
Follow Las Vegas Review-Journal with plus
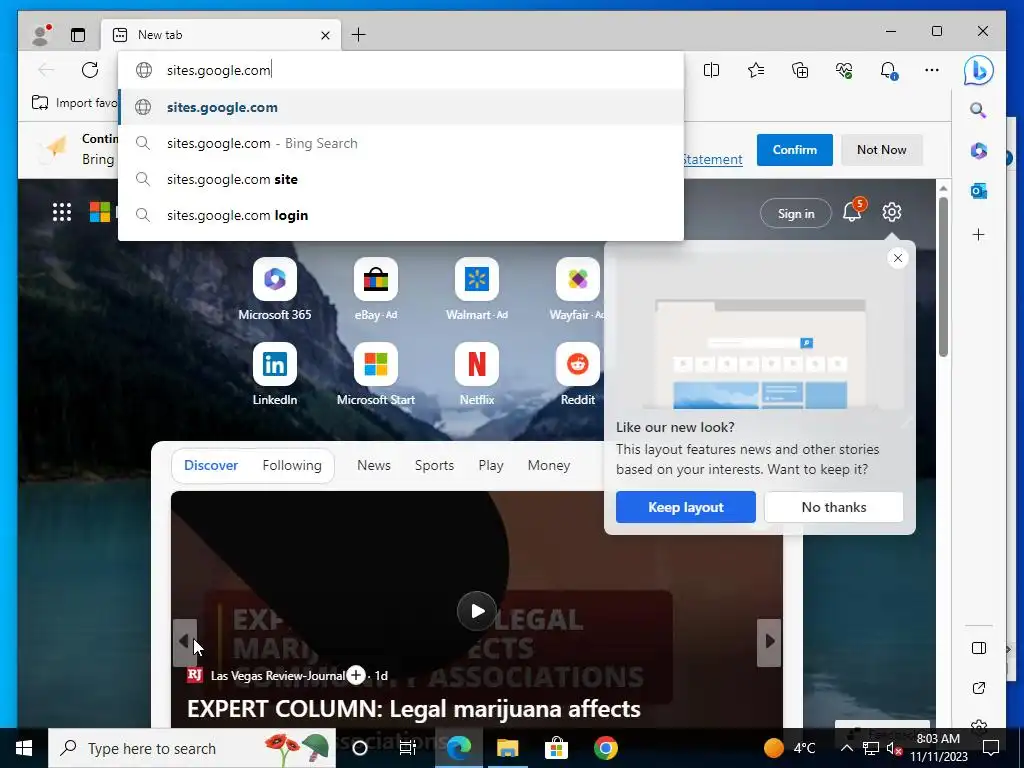click(x=356, y=675)
